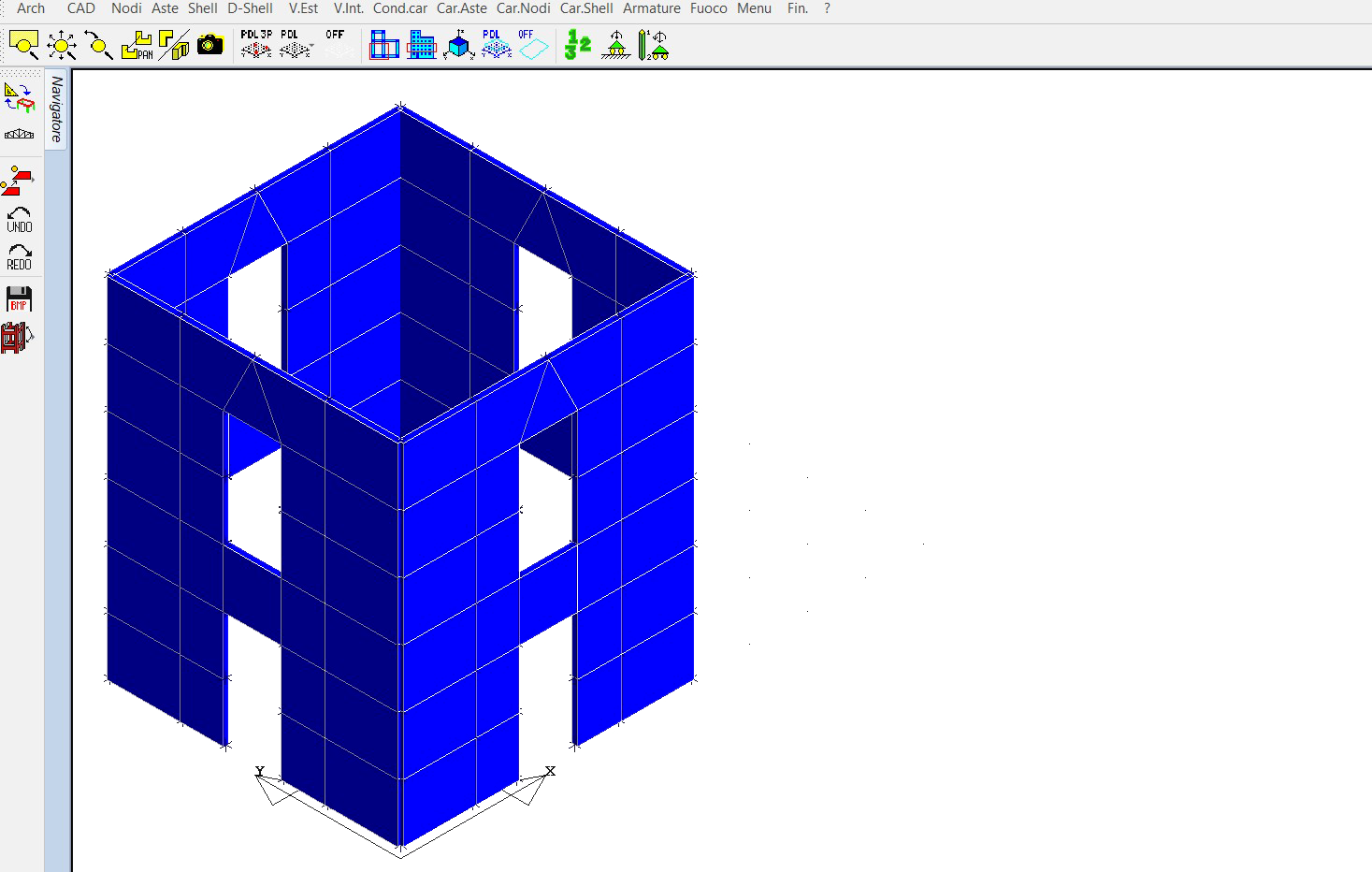Toggle the grey OFF work plane button

coord(337,44)
